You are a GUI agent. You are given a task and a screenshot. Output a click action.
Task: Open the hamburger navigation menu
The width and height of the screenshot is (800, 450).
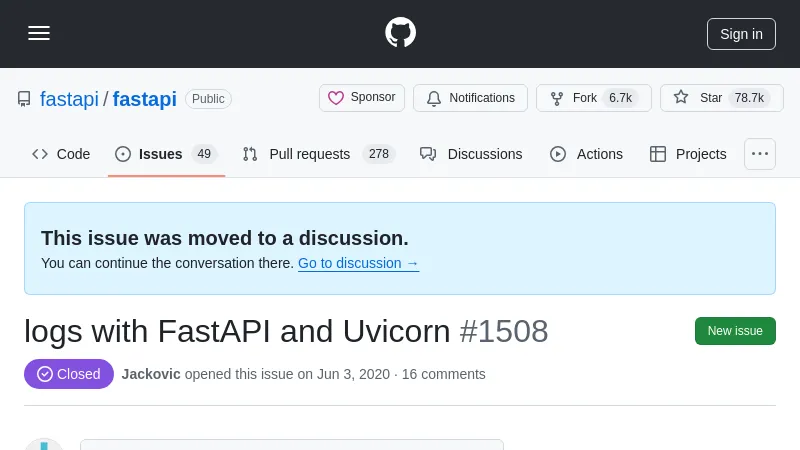point(39,33)
